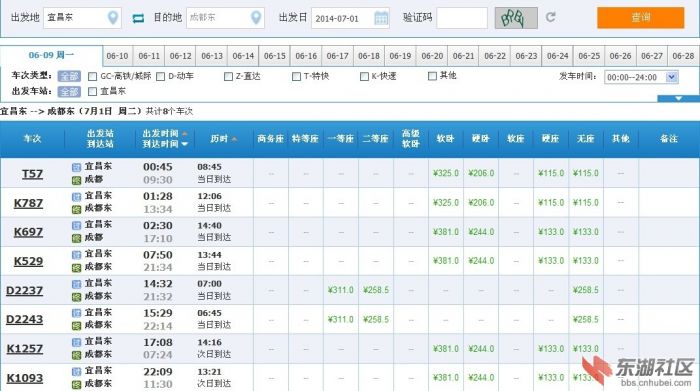
Task: Collapse the filter panel with blue arrow
Action: (x=678, y=98)
